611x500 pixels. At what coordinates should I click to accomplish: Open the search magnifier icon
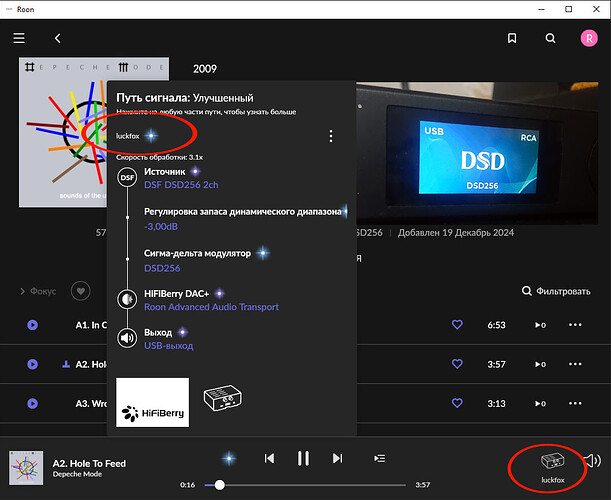[x=550, y=38]
